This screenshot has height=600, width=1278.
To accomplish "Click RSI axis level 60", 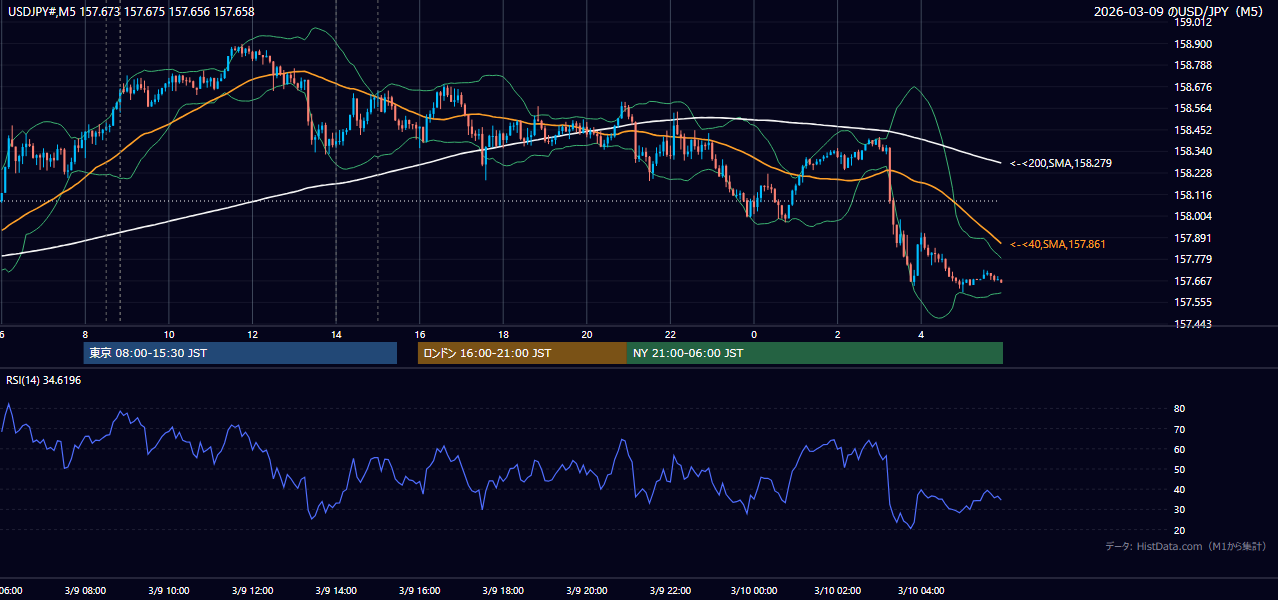I will 1179,449.
